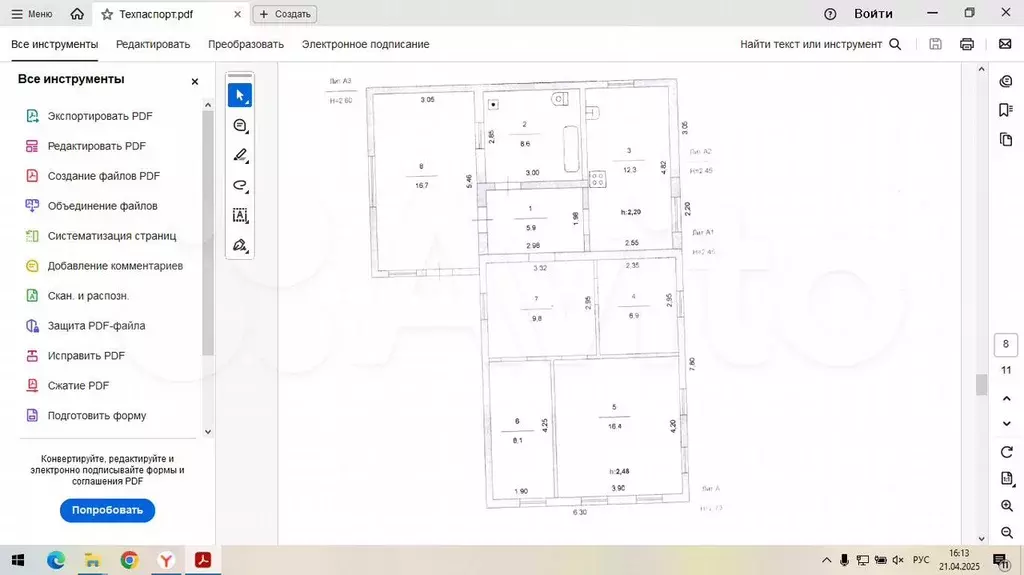Select the freehand draw loop tool
Image resolution: width=1024 pixels, height=575 pixels.
coord(240,186)
